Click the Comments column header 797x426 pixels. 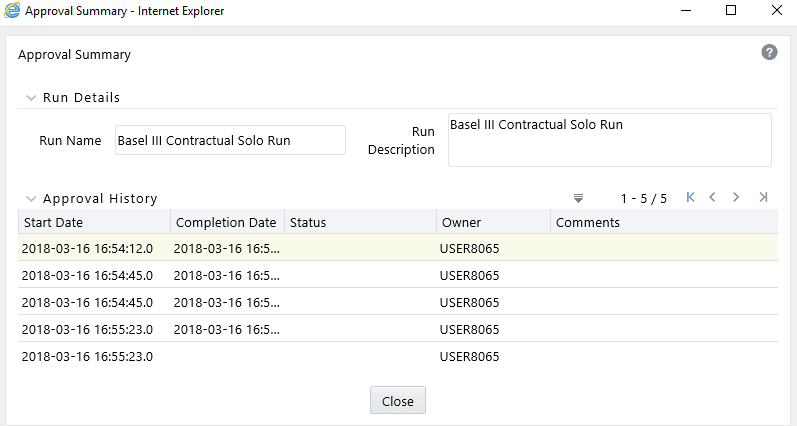click(664, 222)
